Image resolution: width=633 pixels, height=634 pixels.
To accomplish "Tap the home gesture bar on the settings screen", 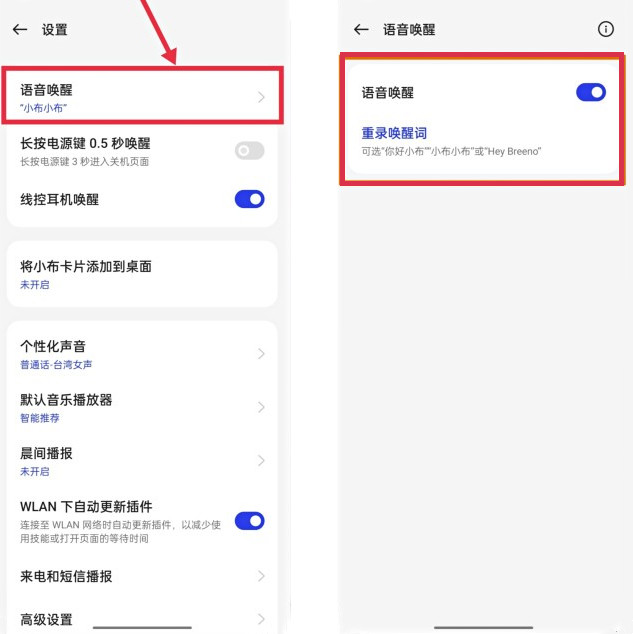I will click(x=142, y=628).
